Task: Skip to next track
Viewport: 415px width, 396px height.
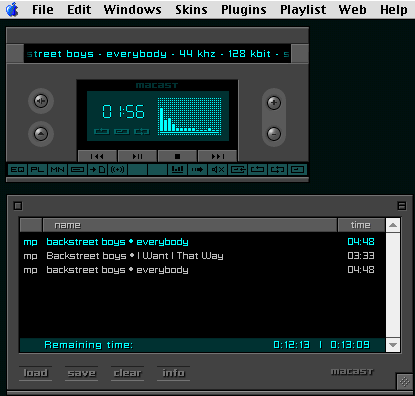Action: 217,156
